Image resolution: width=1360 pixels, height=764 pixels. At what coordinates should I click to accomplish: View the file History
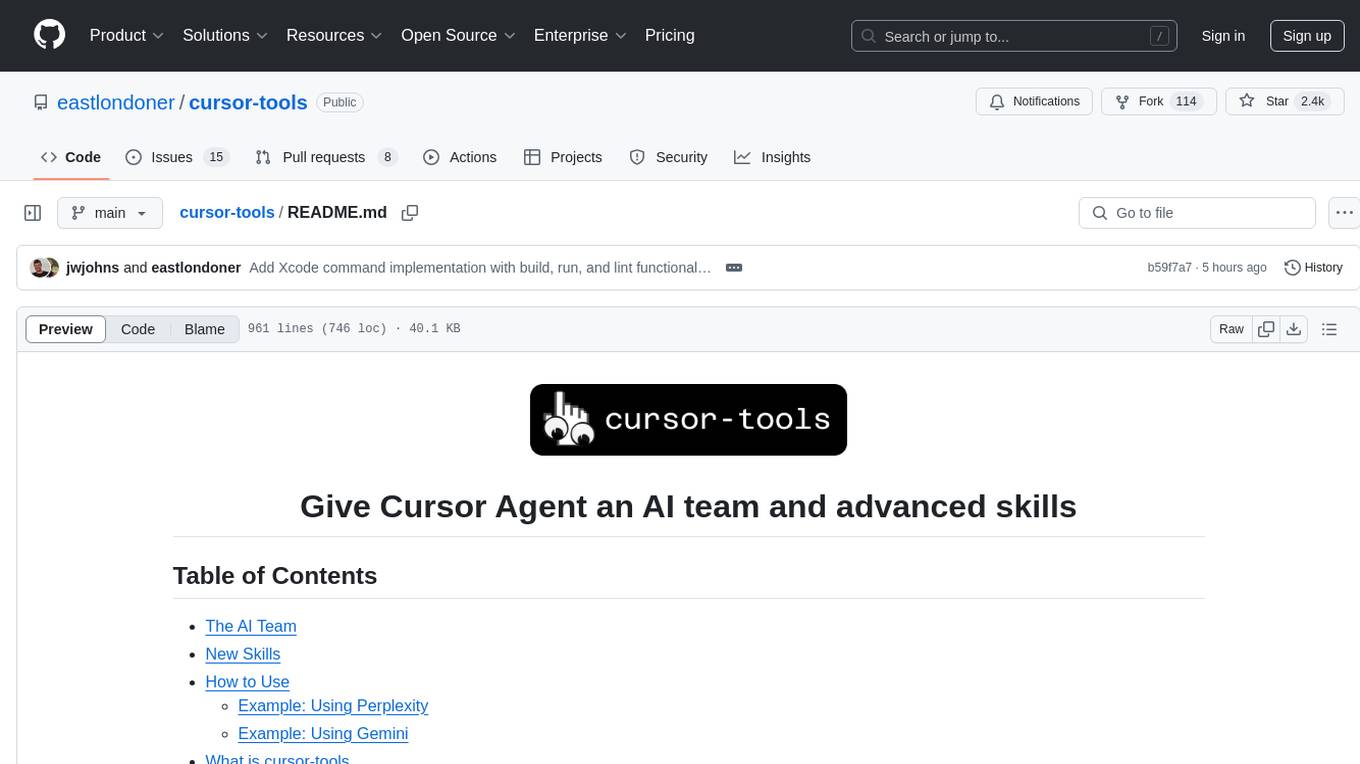click(x=1313, y=267)
